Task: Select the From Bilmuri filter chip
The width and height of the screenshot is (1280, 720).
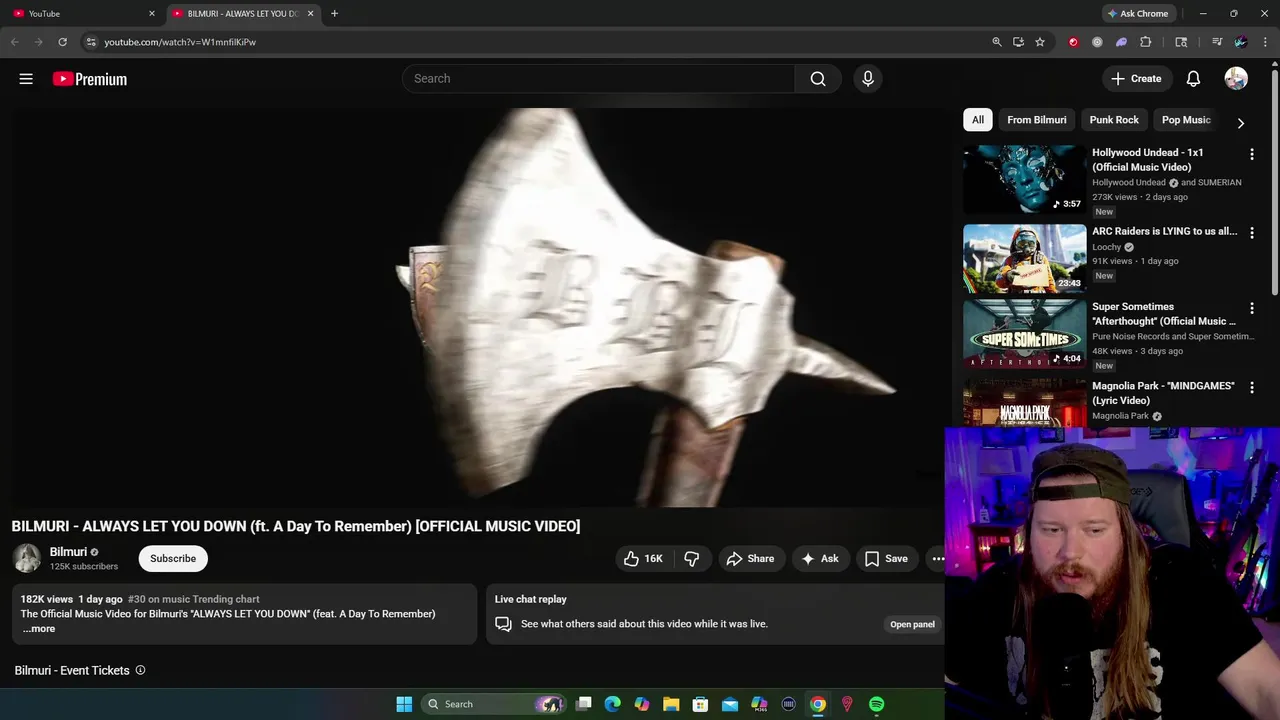Action: pos(1037,120)
